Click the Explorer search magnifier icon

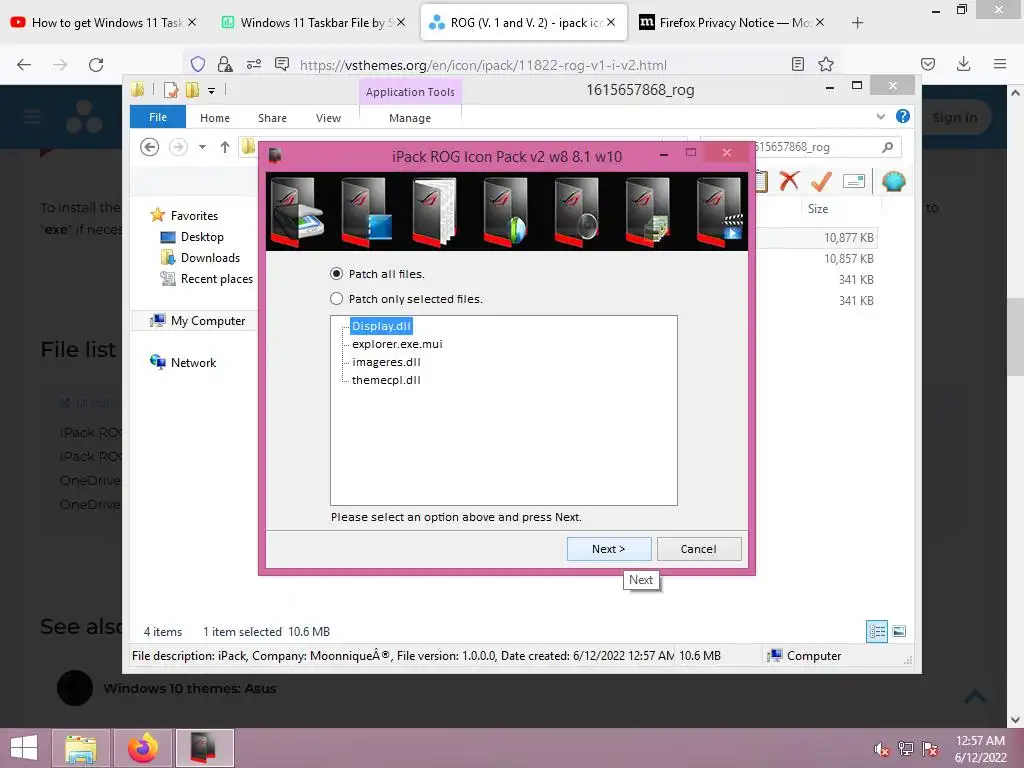(x=887, y=147)
